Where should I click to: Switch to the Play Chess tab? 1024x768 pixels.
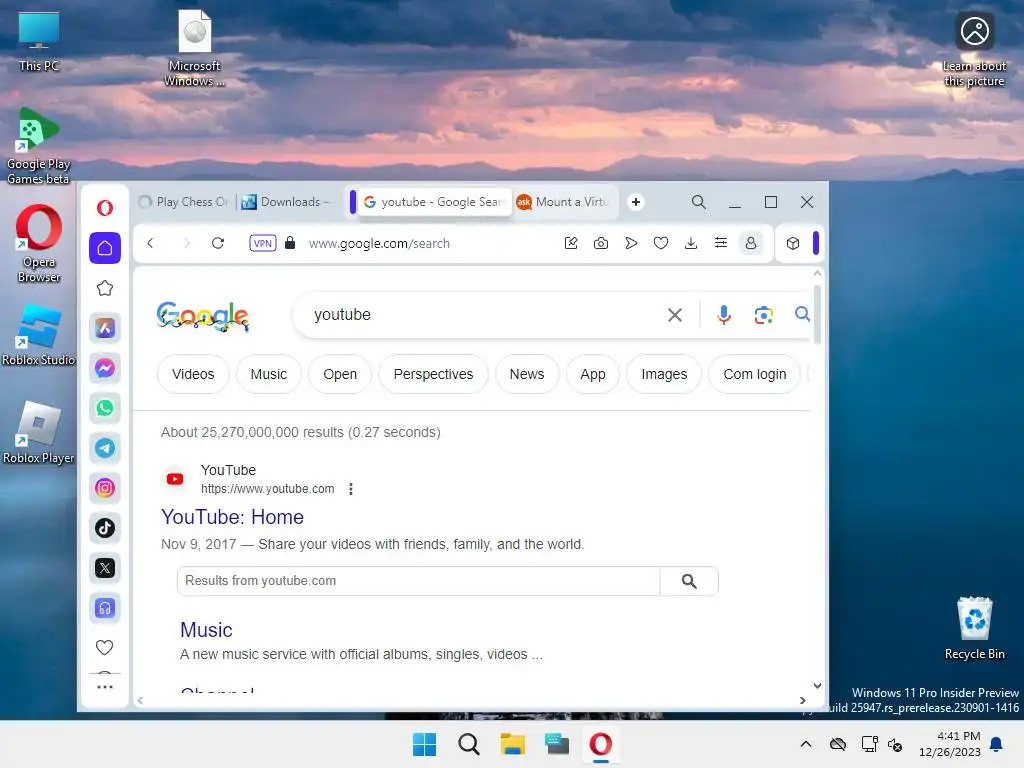(185, 202)
